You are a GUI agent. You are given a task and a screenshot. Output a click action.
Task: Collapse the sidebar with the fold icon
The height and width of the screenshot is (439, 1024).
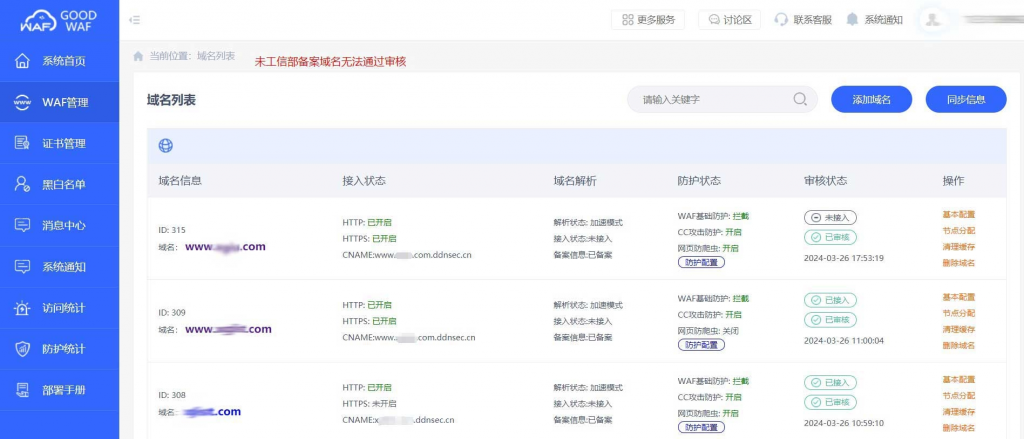[x=135, y=20]
